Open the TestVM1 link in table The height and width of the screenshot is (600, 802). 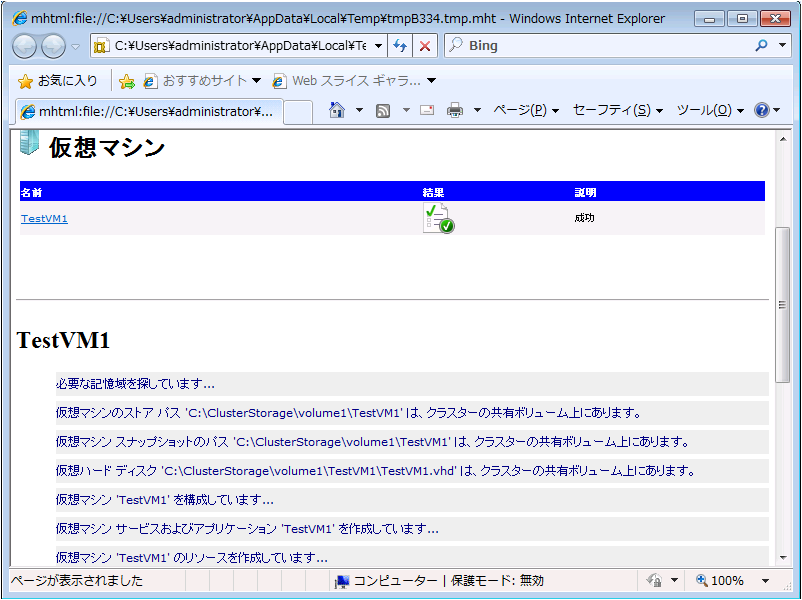(x=44, y=218)
